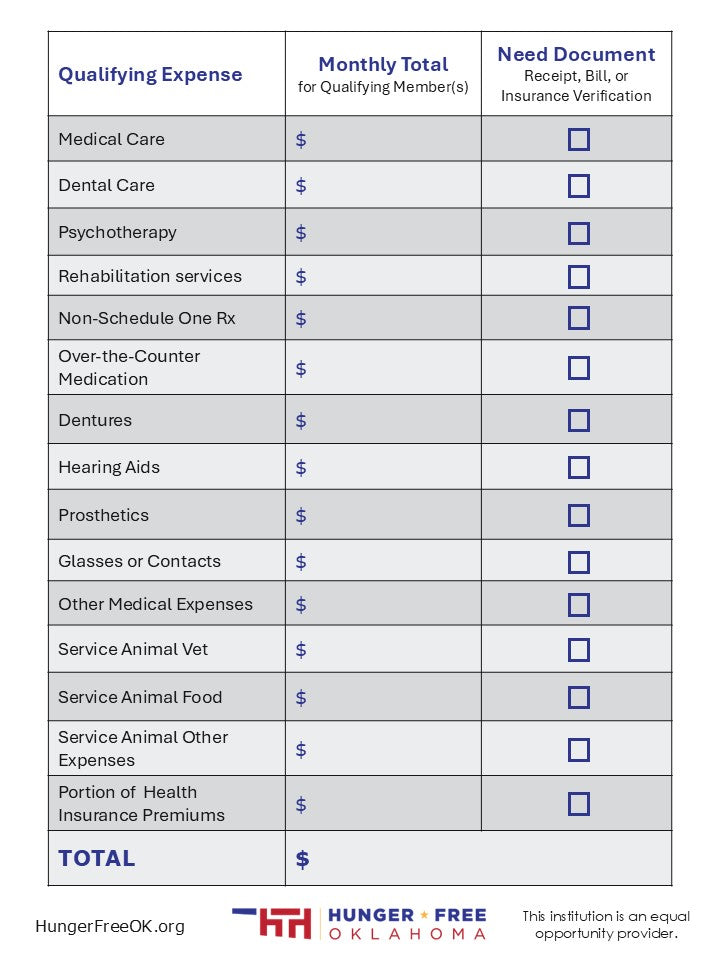The width and height of the screenshot is (720, 960).
Task: Mark the Health Insurance Premiums checkbox
Action: (578, 804)
